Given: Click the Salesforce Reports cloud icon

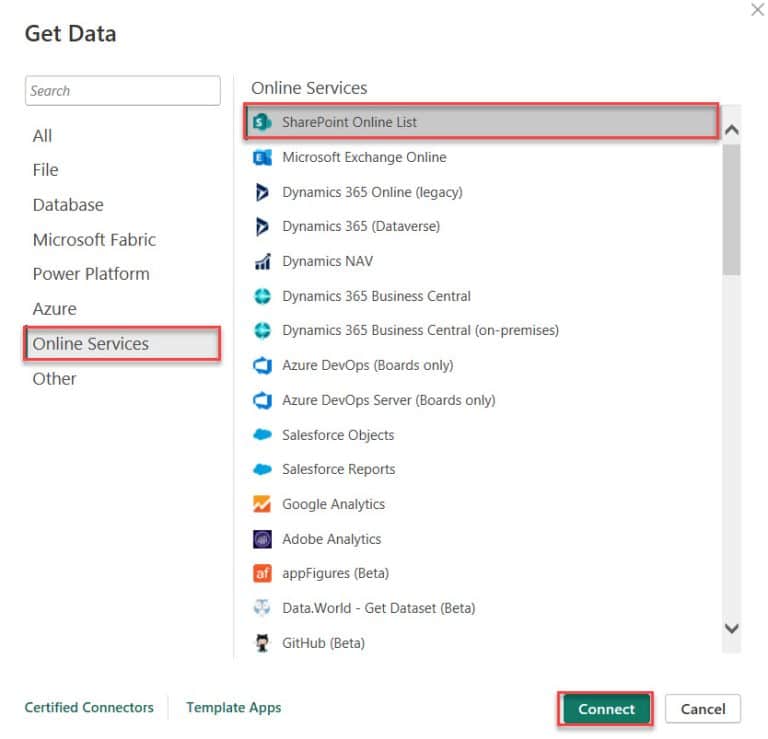Looking at the screenshot, I should (262, 469).
